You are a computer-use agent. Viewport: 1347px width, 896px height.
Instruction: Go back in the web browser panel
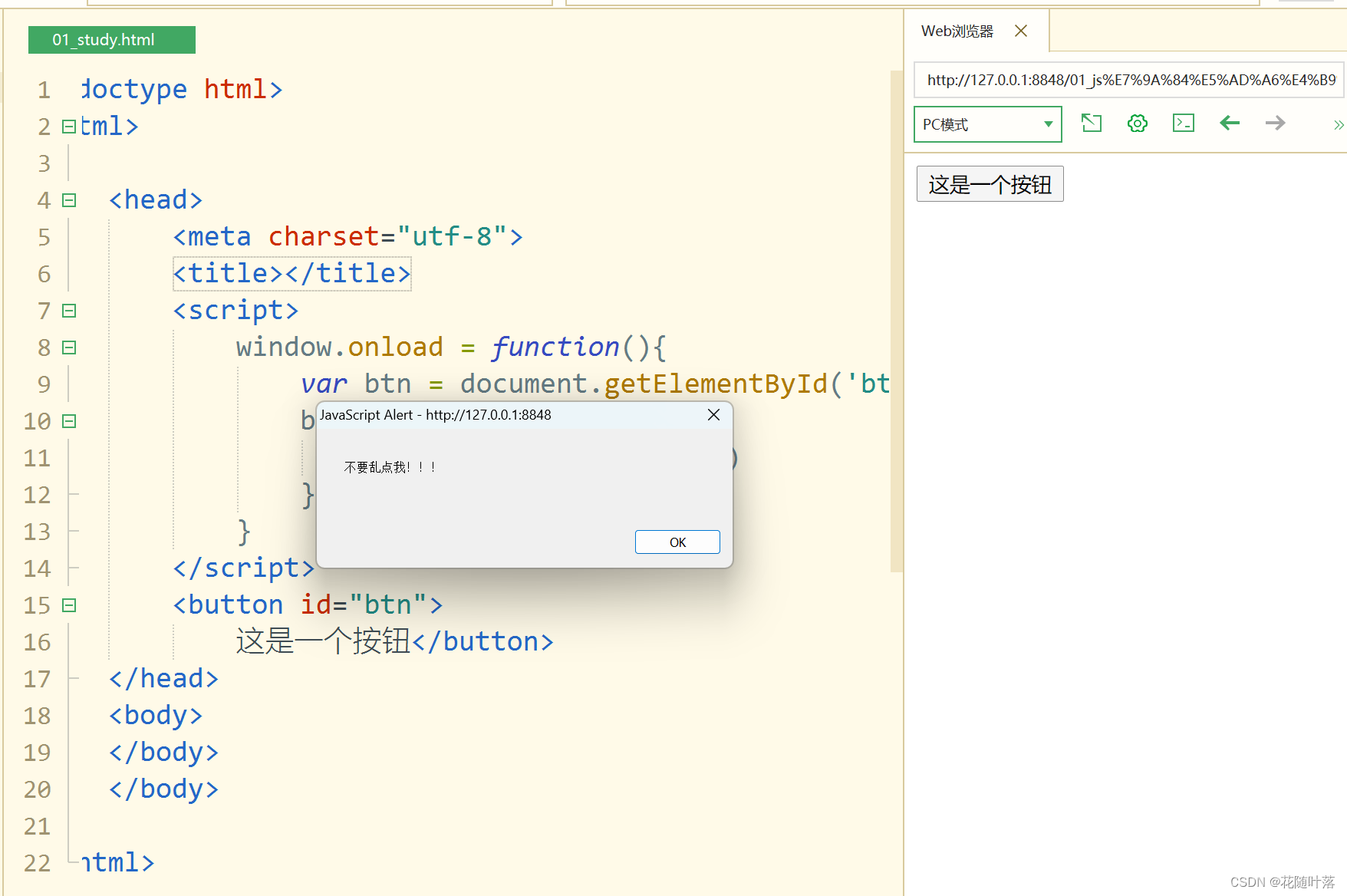pos(1230,124)
